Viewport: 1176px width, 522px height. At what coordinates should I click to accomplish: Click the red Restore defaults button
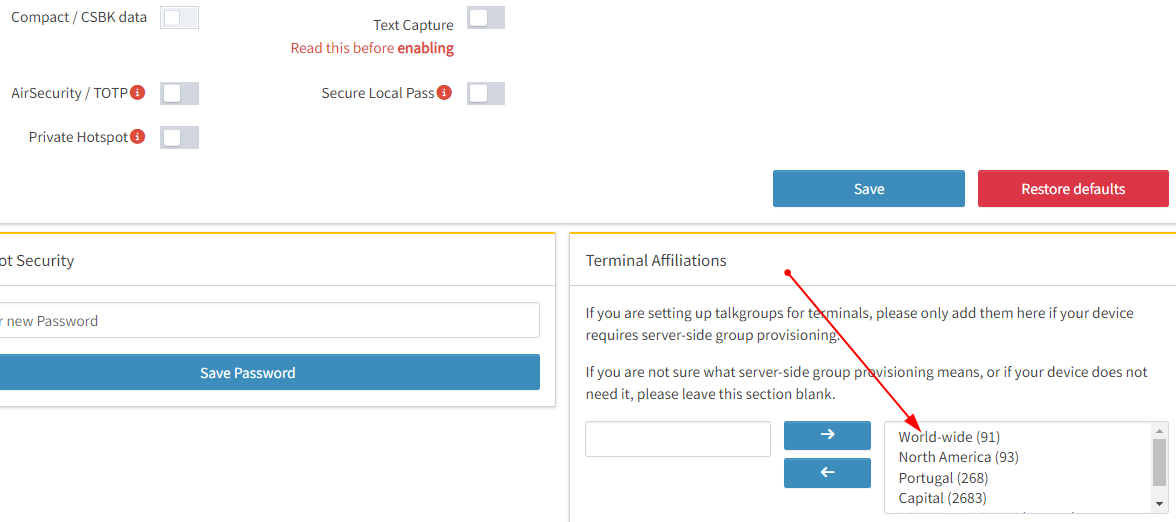pyautogui.click(x=1073, y=189)
